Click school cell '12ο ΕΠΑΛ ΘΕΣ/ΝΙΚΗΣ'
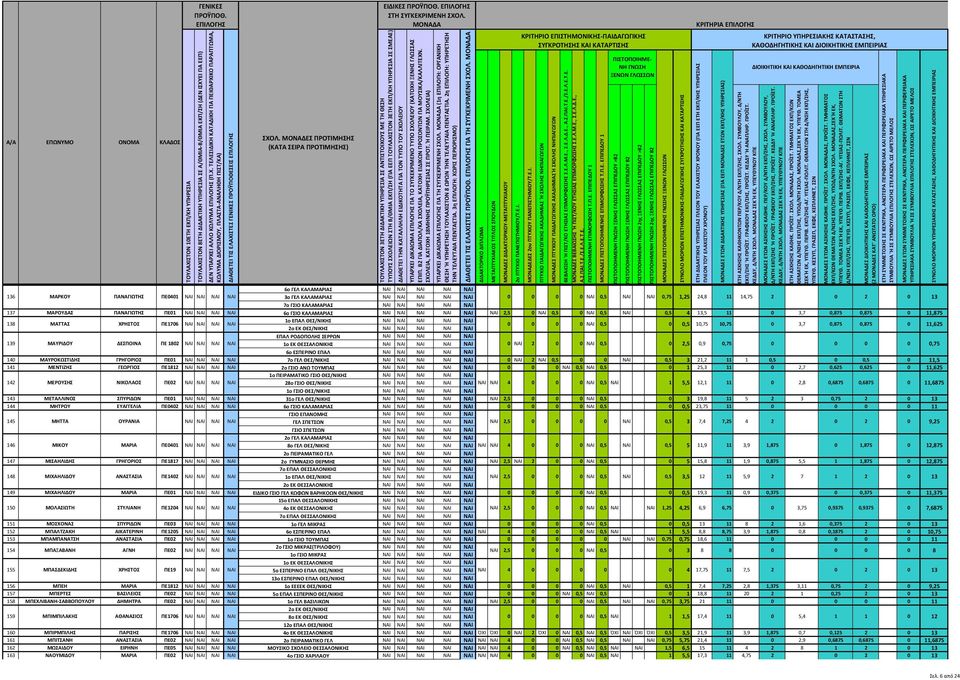Screen dimensions: 960x680 coord(307,625)
